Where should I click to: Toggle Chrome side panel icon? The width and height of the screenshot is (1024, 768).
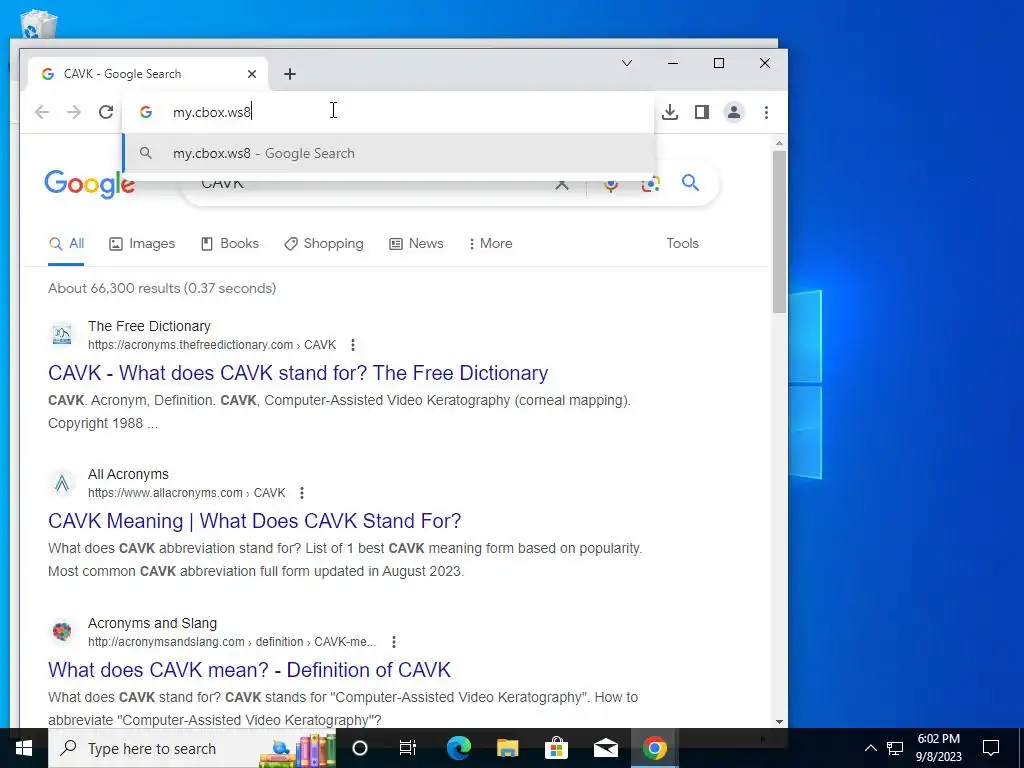point(701,112)
